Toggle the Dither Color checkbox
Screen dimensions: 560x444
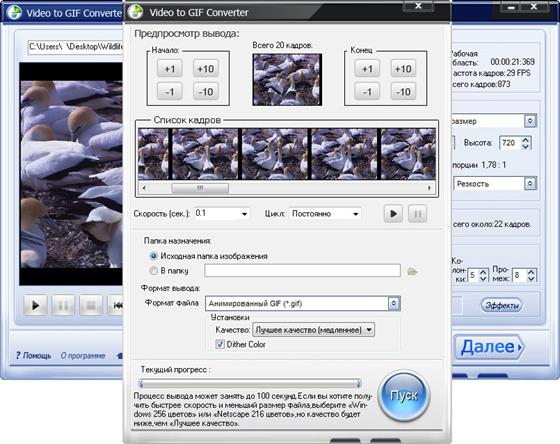[x=220, y=344]
